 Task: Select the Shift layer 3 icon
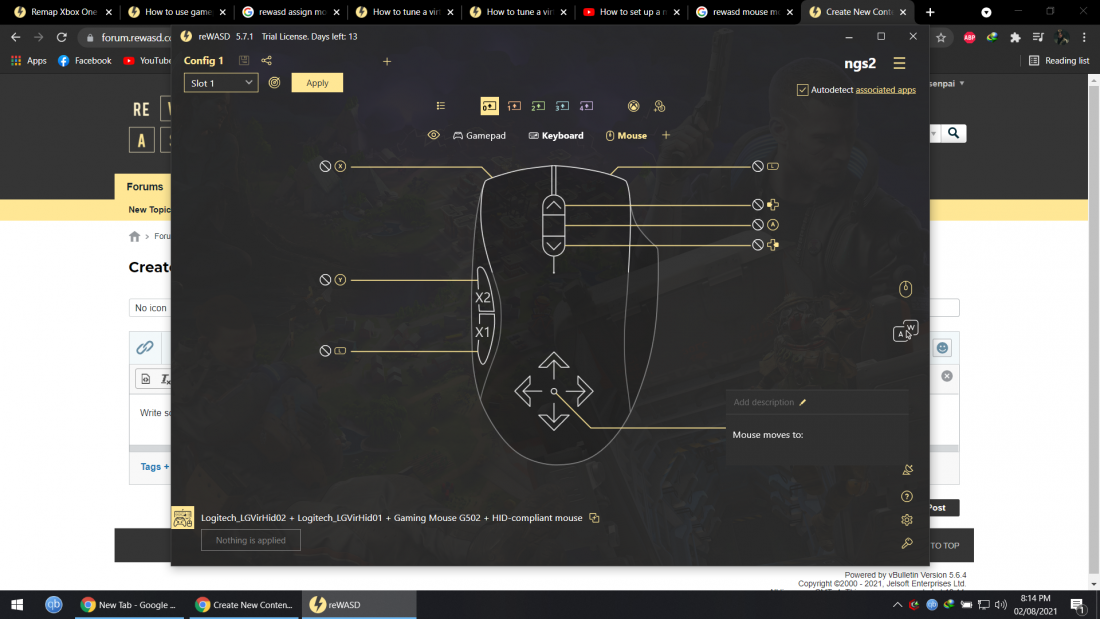[x=562, y=106]
